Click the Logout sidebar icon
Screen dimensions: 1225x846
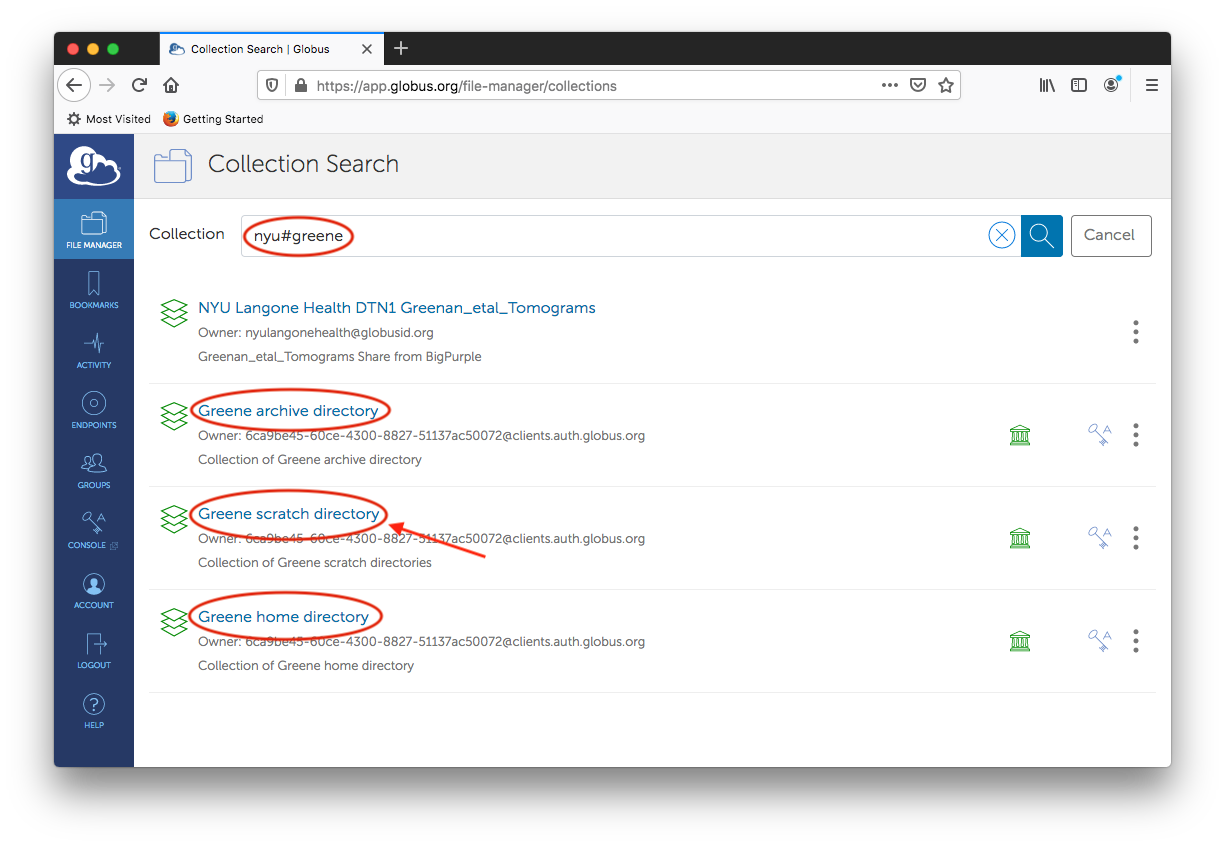tap(94, 649)
